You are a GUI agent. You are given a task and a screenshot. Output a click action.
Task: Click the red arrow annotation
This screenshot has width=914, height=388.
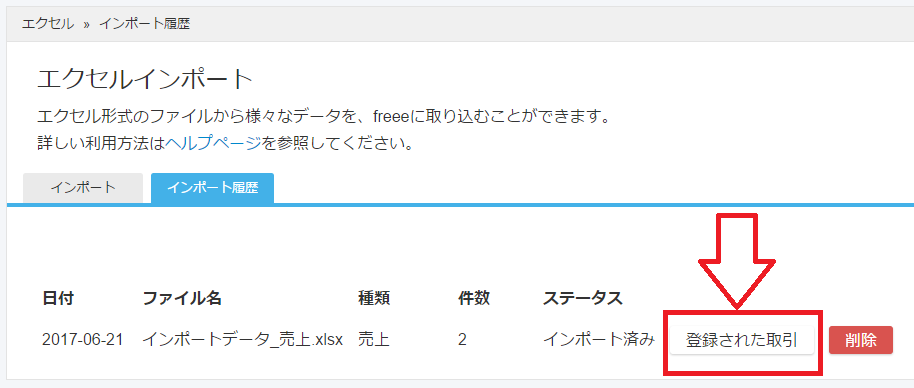coord(737,261)
